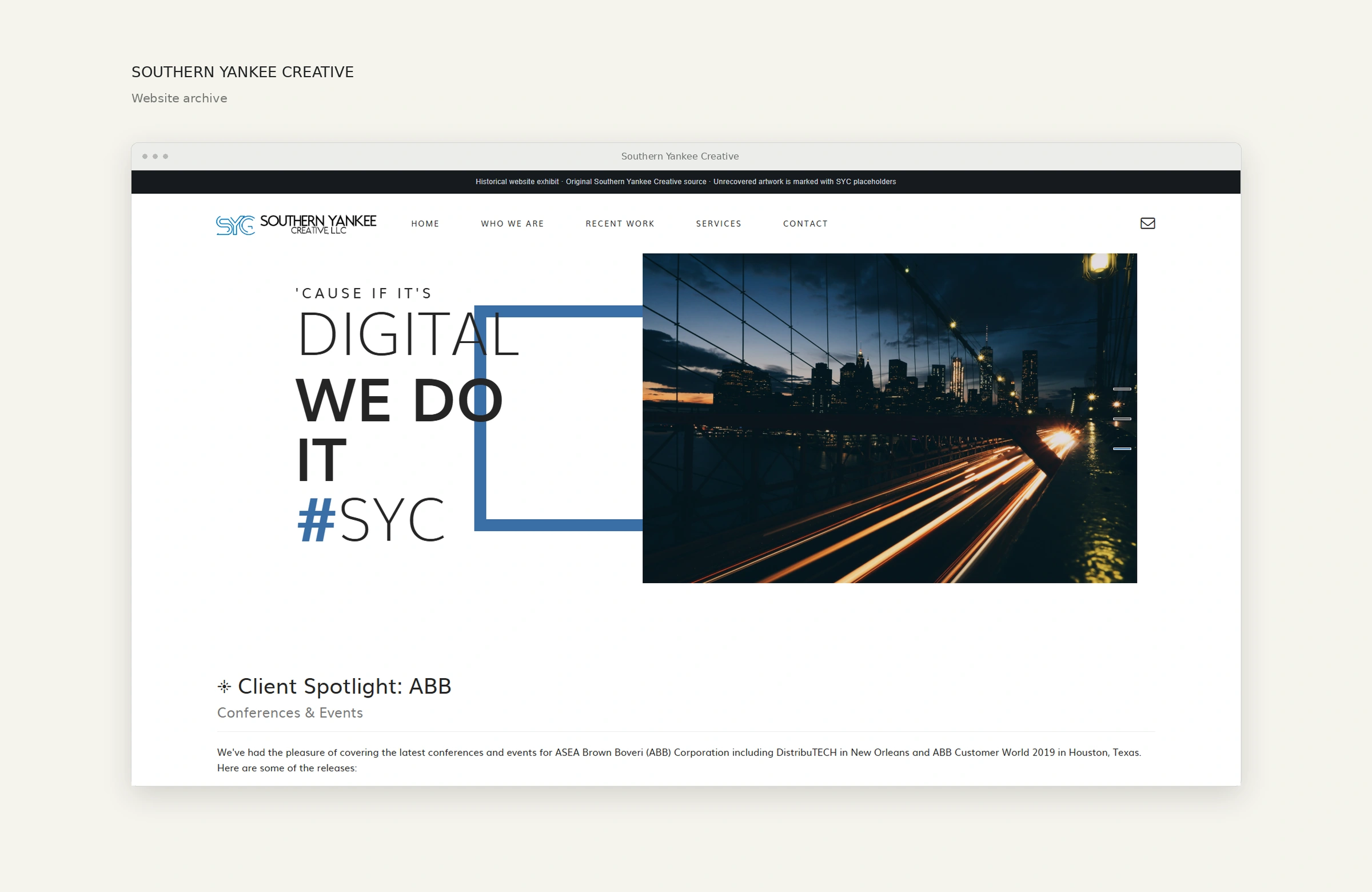Click the envelope mail icon in header
The width and height of the screenshot is (1372, 892).
[1147, 223]
